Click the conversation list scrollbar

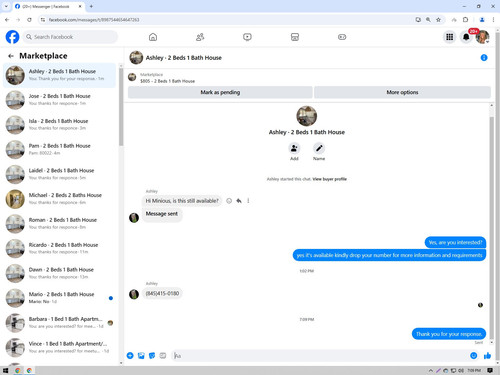point(121,107)
